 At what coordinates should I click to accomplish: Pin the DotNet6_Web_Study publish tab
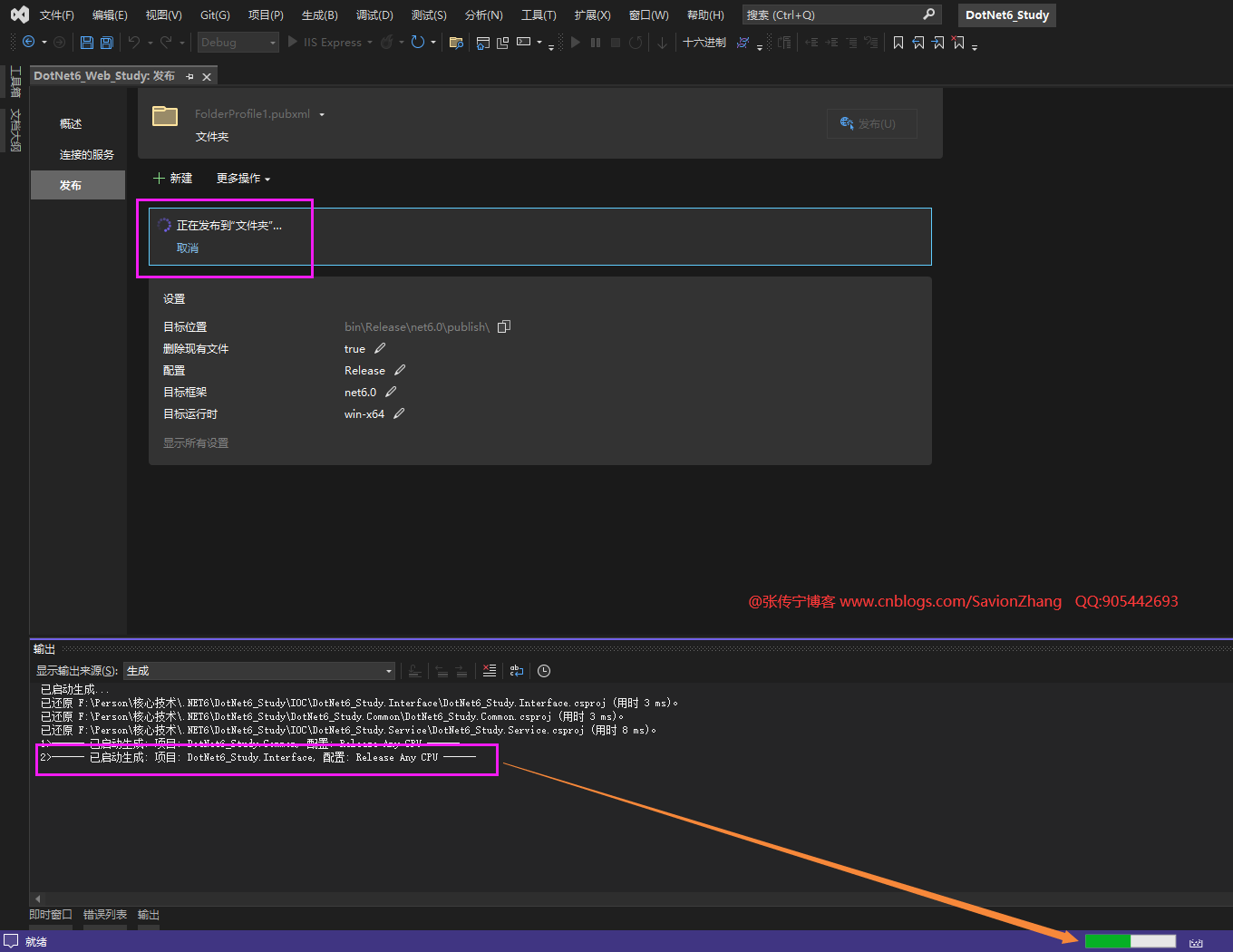coord(190,77)
